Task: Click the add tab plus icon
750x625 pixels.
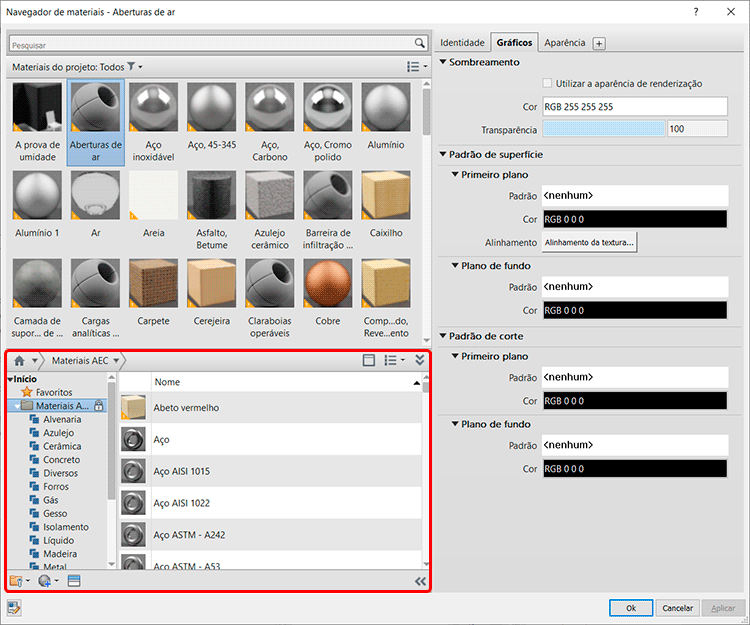Action: 599,43
